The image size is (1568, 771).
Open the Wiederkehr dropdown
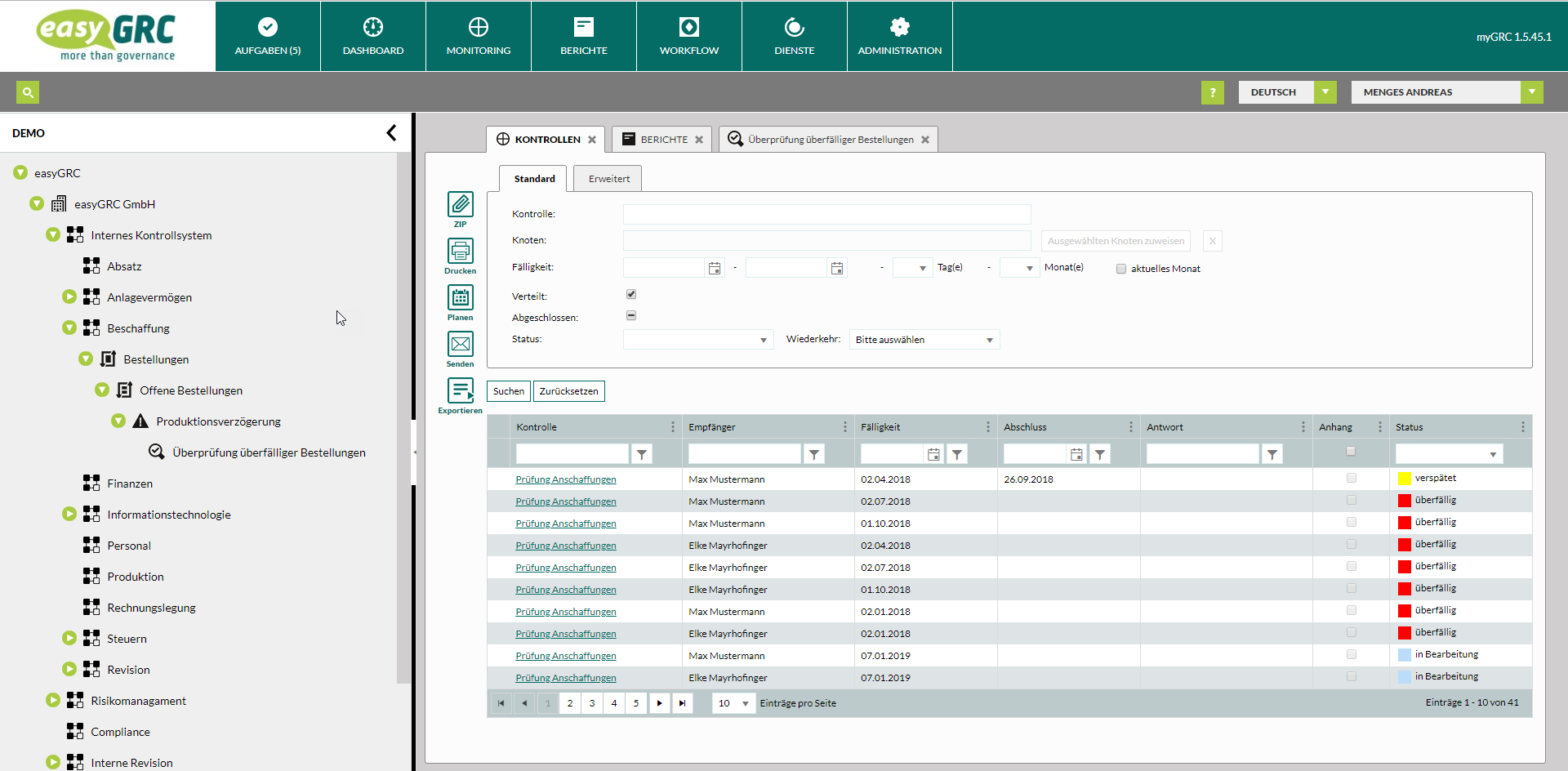coord(924,340)
